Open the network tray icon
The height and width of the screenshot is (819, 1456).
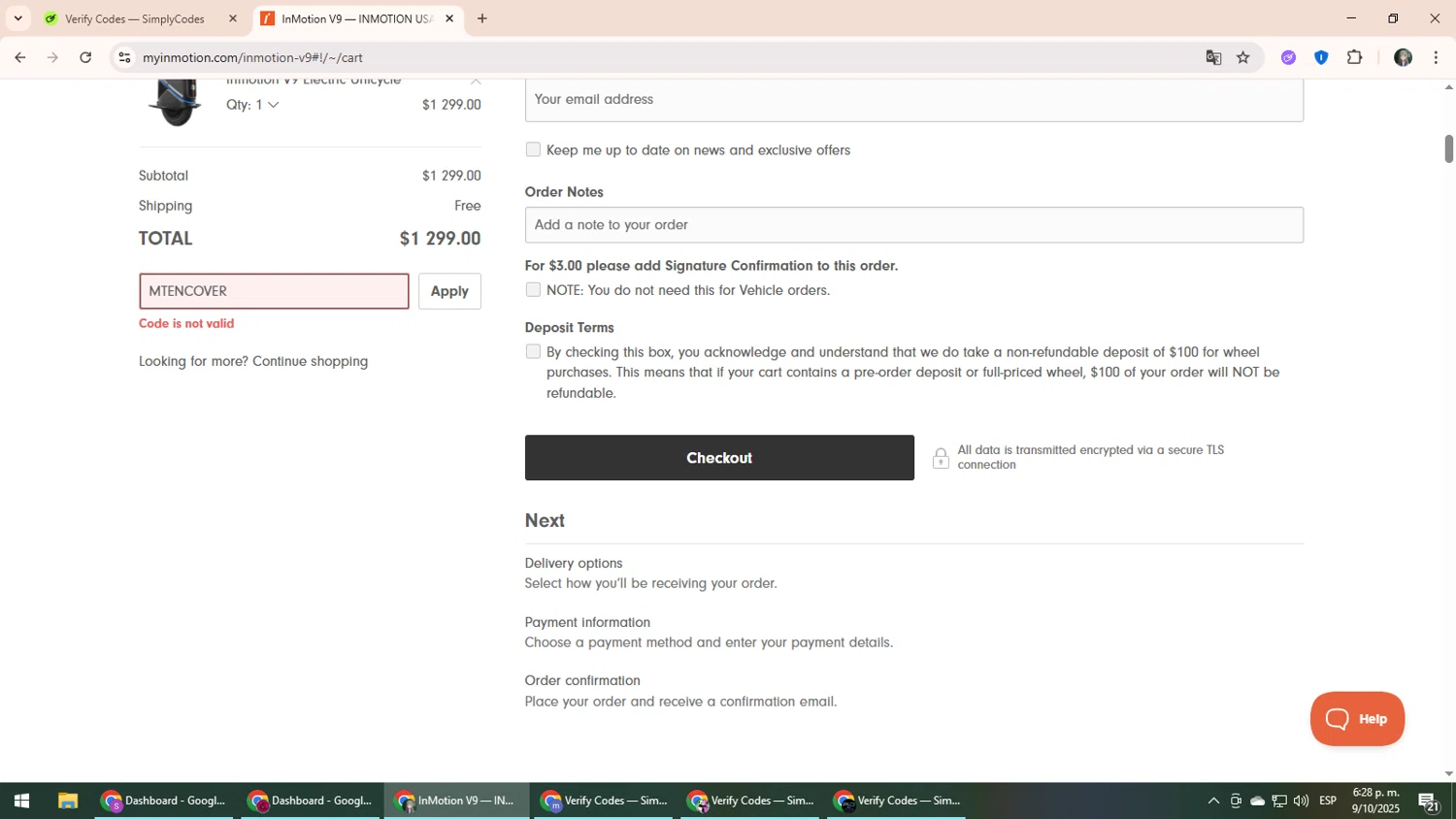pos(1279,801)
